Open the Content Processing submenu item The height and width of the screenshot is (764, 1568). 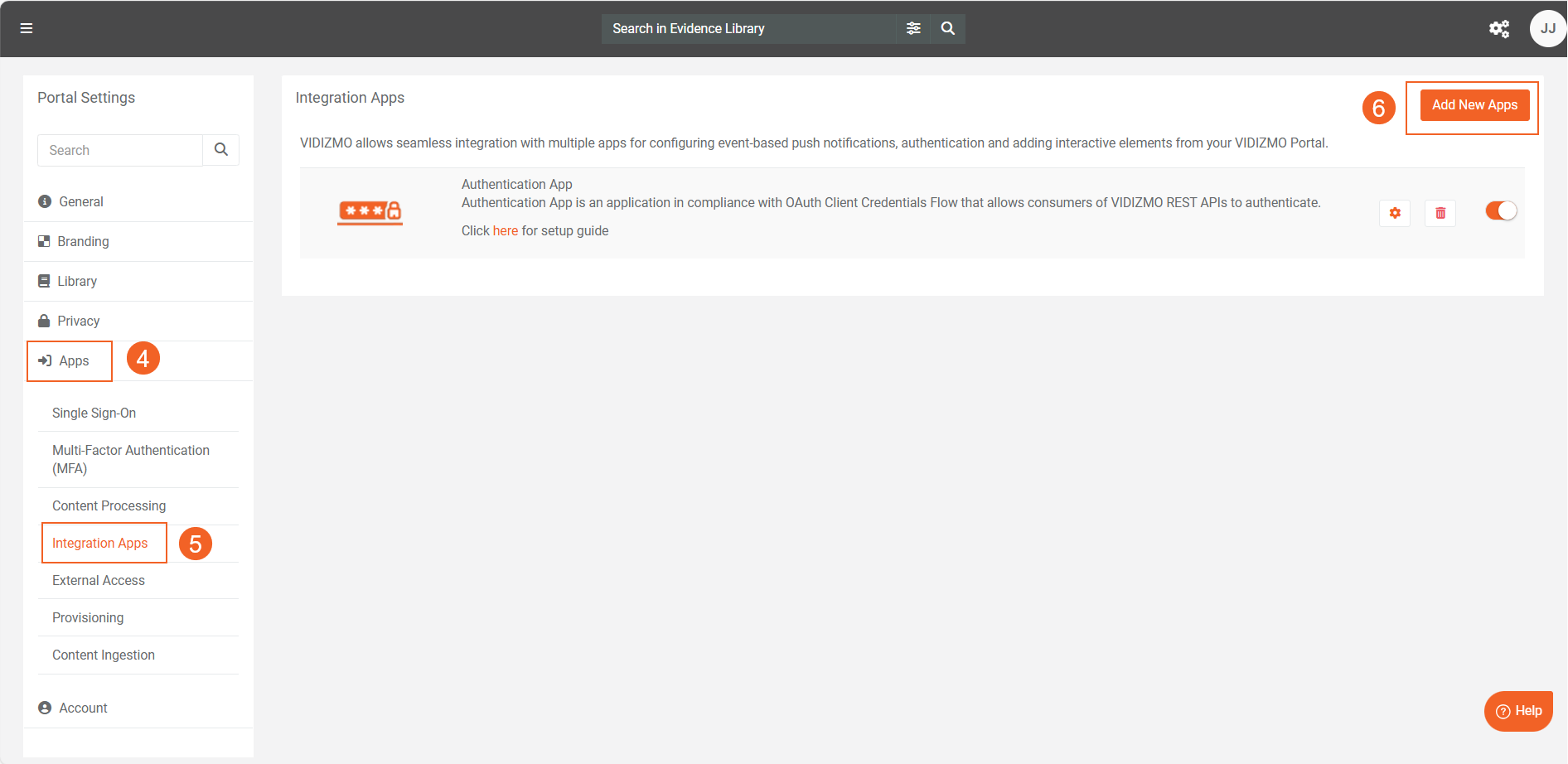click(x=109, y=505)
